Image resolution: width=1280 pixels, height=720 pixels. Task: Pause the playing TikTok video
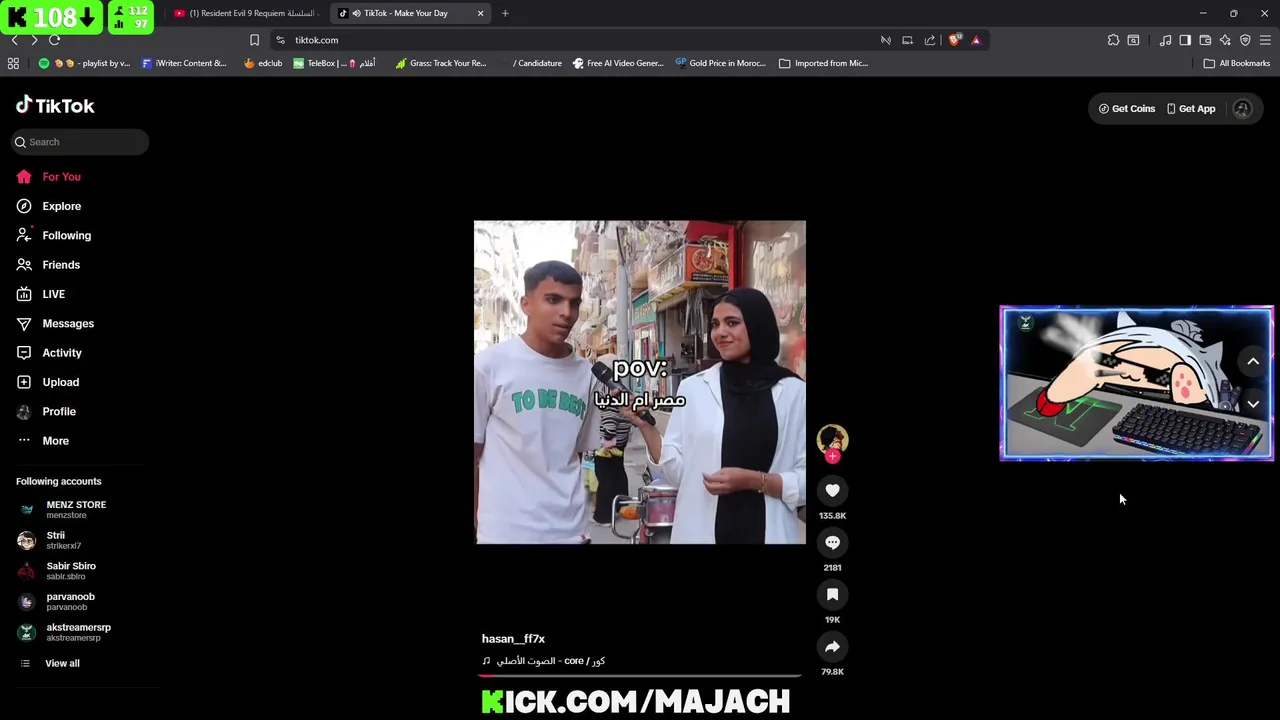point(640,382)
